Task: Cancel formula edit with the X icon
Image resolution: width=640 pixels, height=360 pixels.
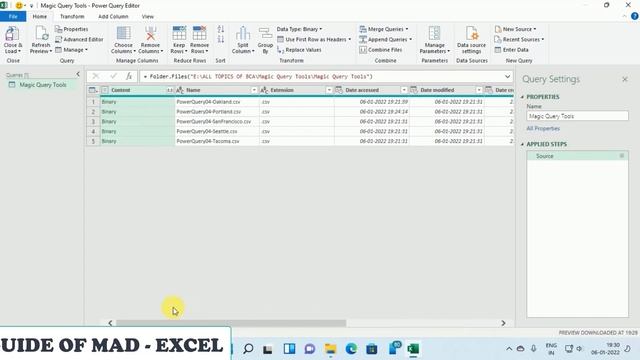Action: point(96,76)
